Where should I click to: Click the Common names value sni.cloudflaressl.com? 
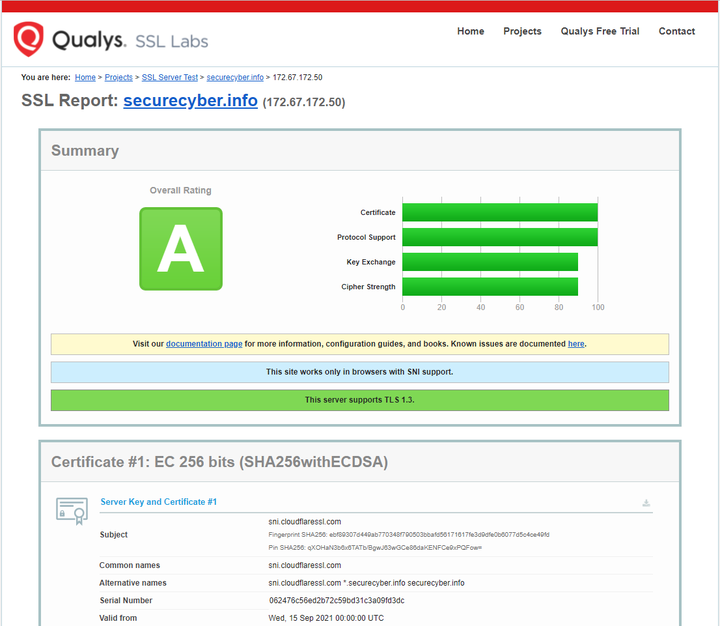pyautogui.click(x=304, y=565)
